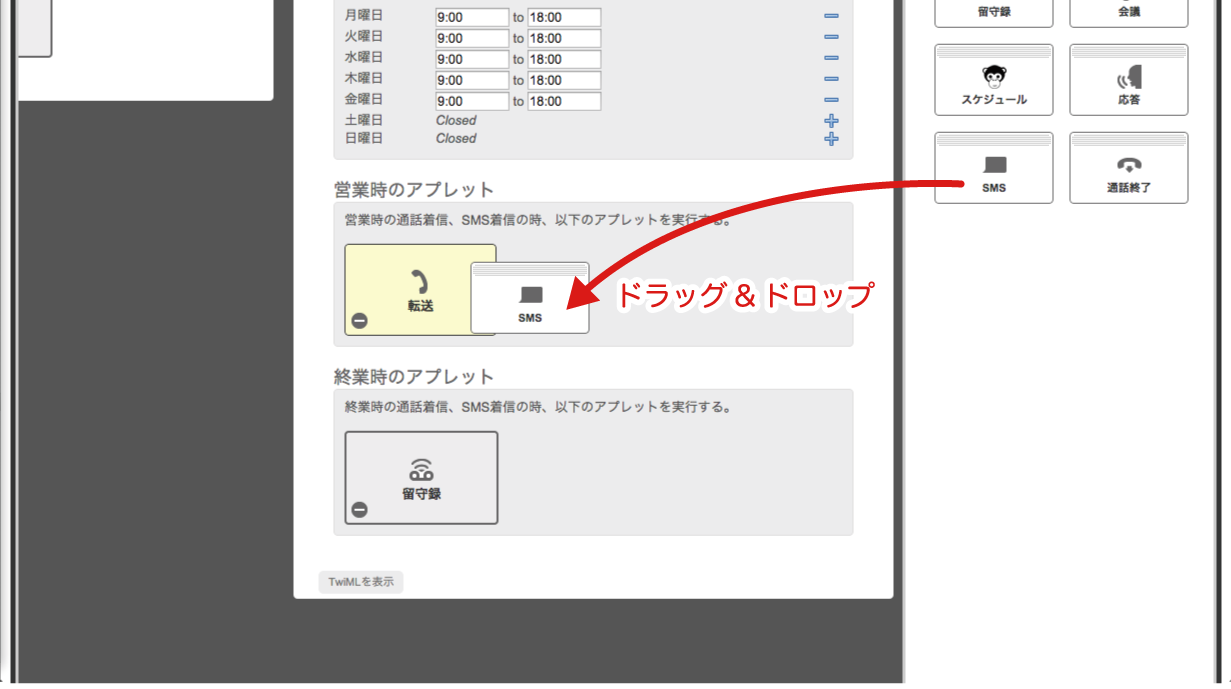
Task: Edit the 金曜日 opening time field
Action: point(472,101)
